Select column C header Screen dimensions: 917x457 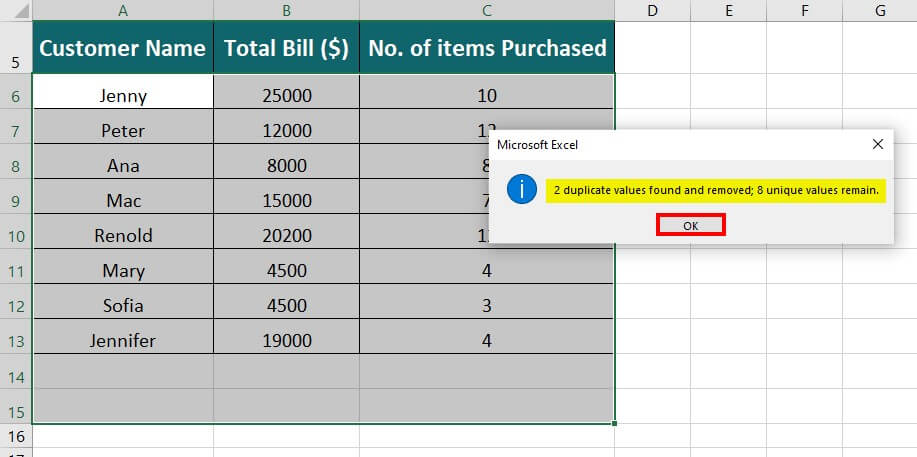(x=487, y=10)
